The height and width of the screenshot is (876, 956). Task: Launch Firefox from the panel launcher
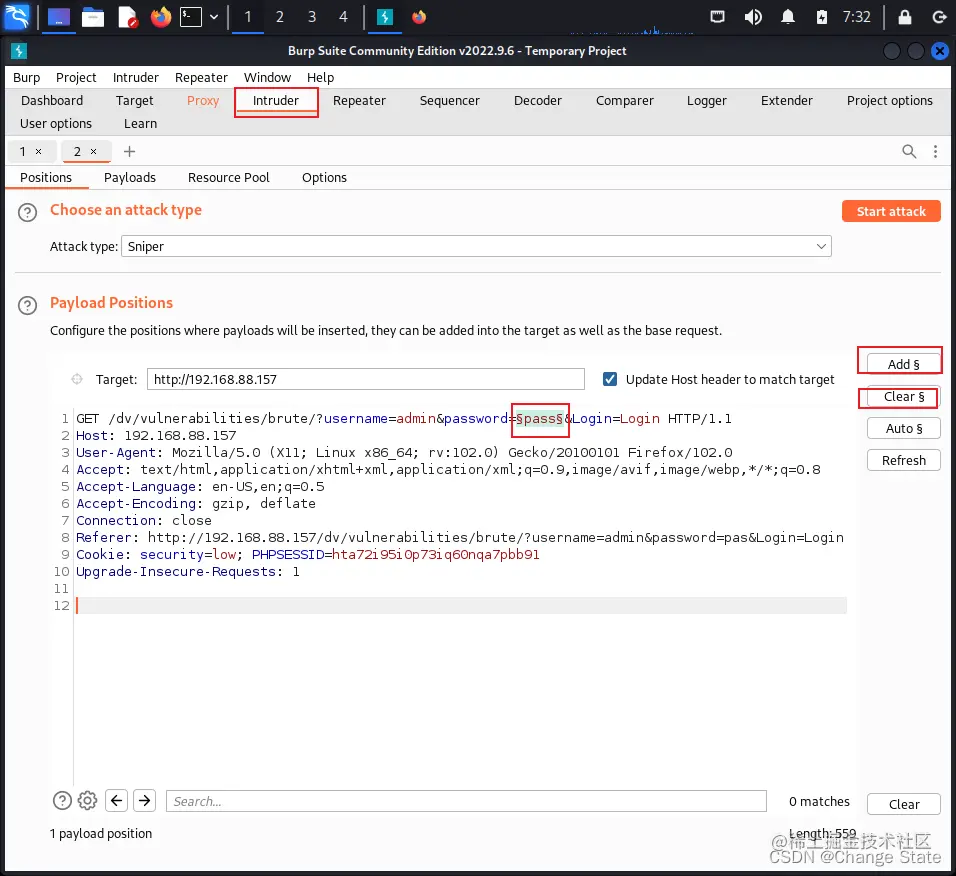pyautogui.click(x=161, y=17)
